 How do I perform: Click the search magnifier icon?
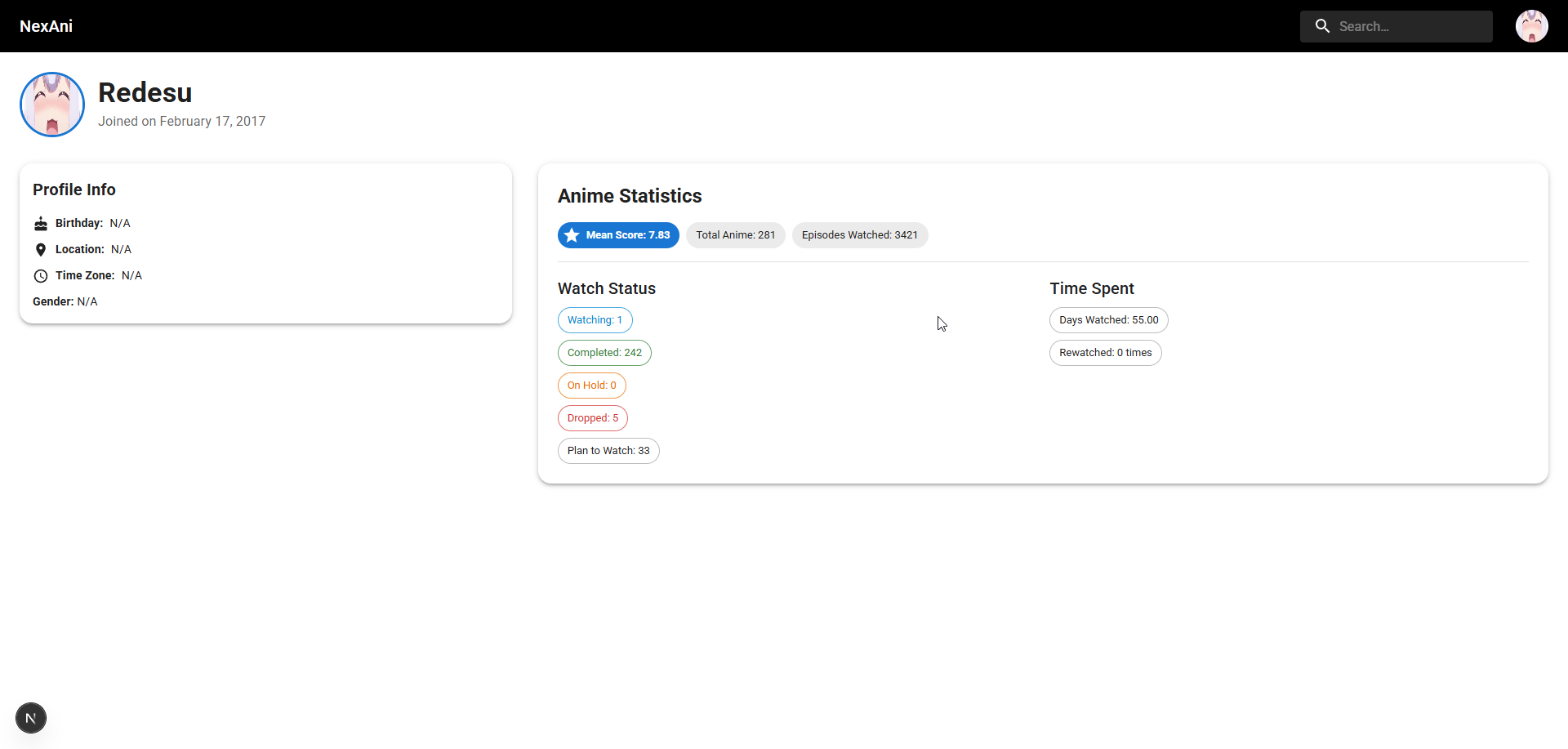1322,26
